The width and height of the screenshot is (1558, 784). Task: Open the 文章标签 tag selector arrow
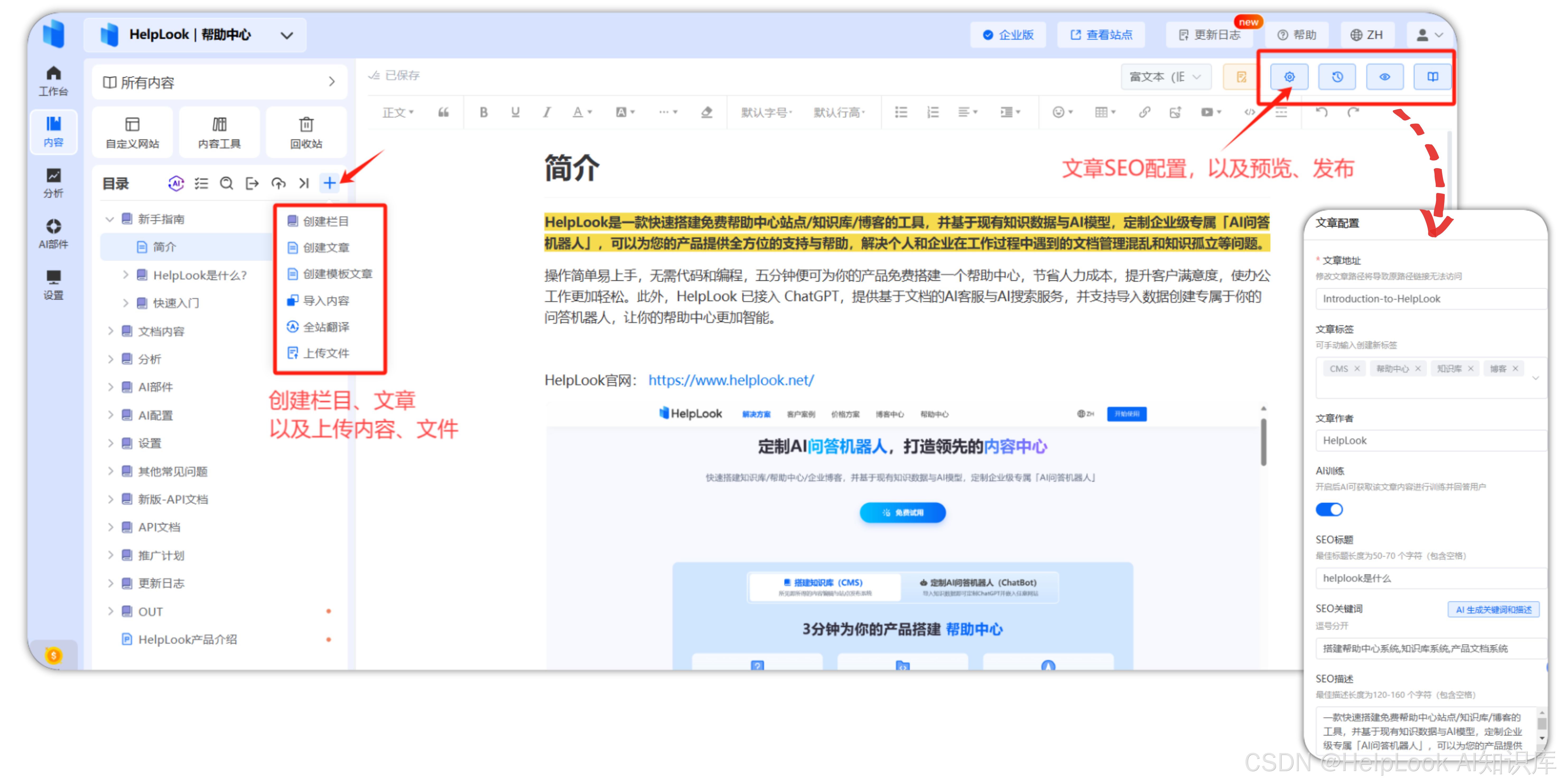click(1536, 378)
